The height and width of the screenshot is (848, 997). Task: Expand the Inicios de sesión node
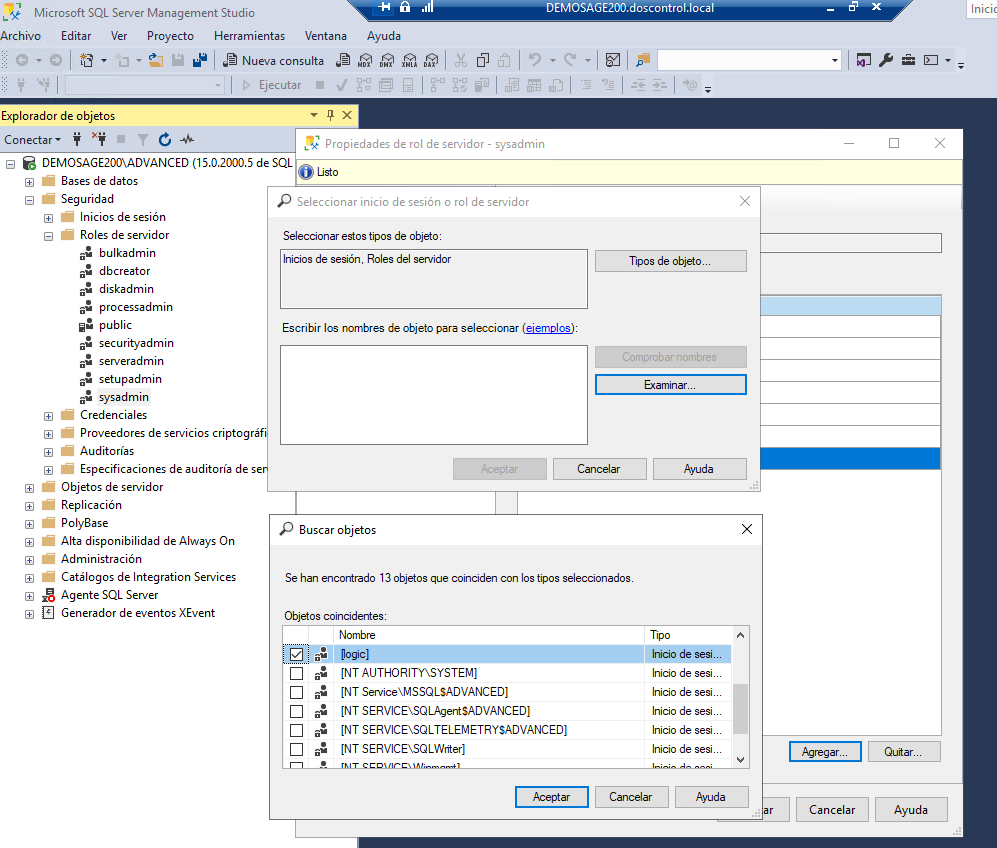[x=48, y=218]
